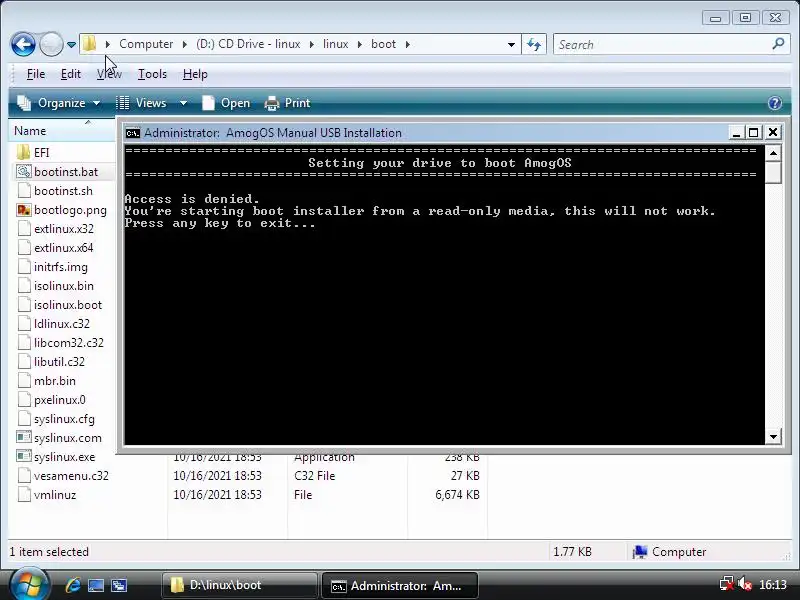Open the Organize toolbar dropdown
800x600 pixels.
point(59,103)
